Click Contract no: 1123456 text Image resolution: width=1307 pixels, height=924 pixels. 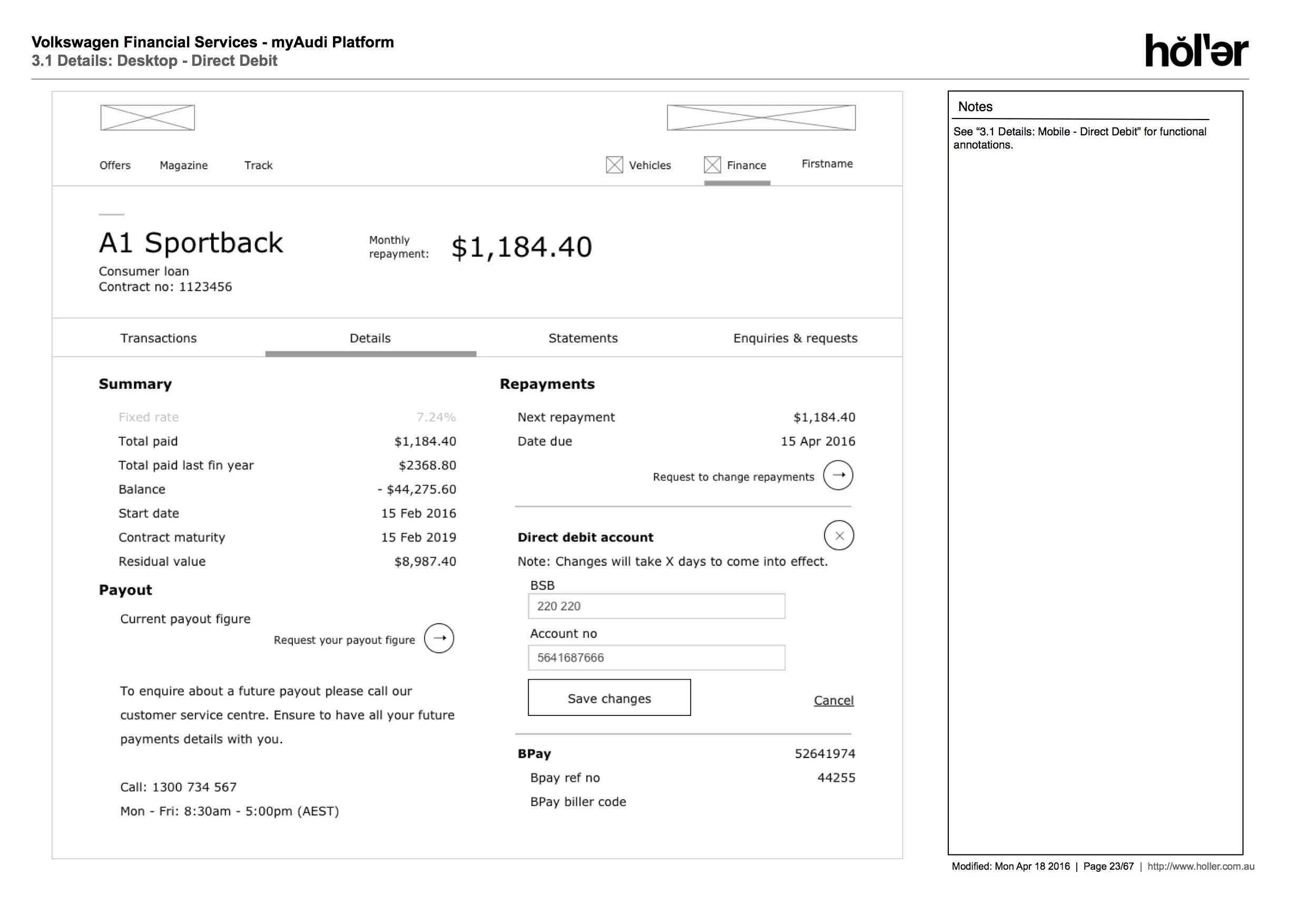165,287
